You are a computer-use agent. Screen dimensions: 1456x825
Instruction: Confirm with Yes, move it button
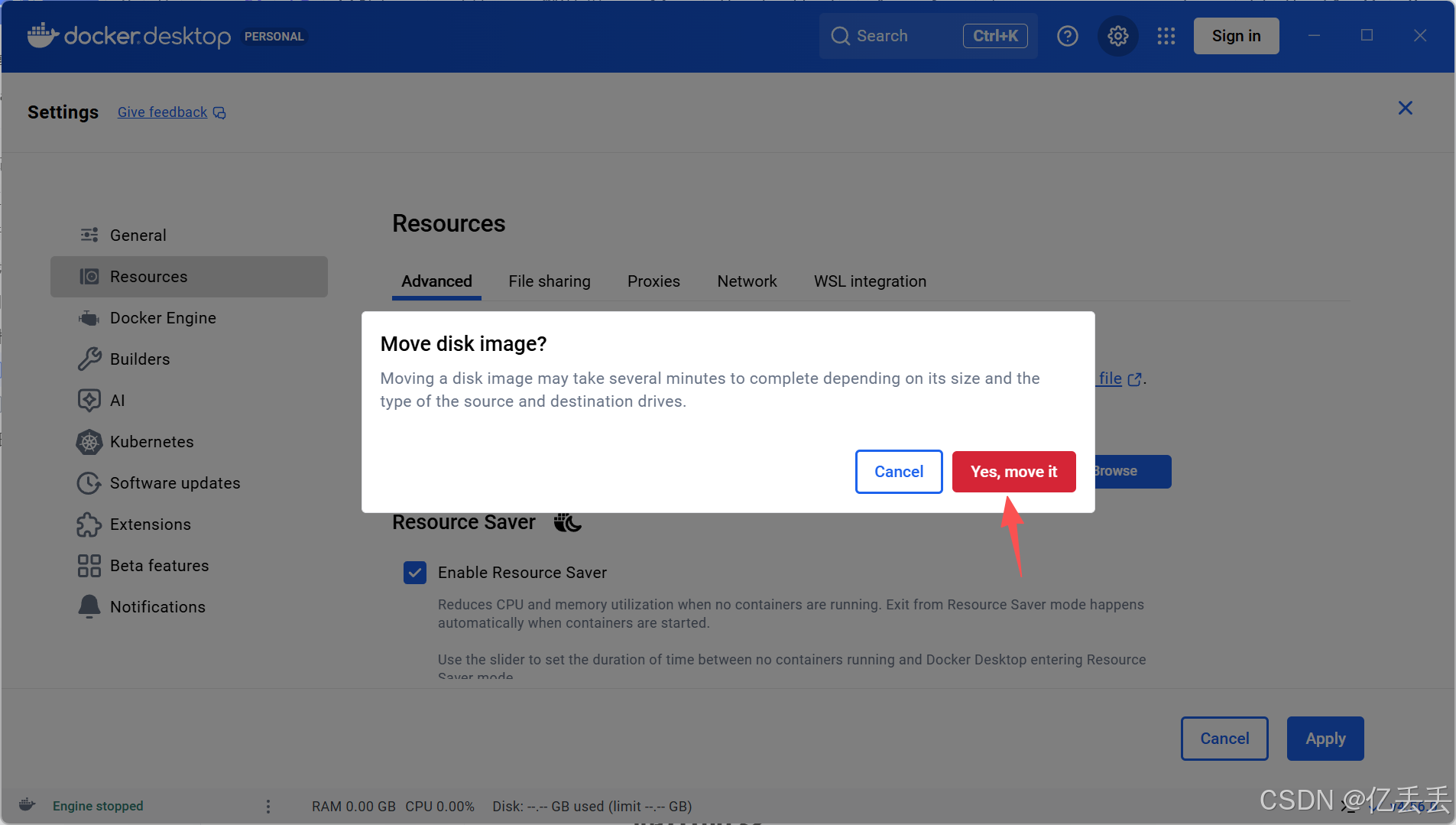pos(1013,472)
